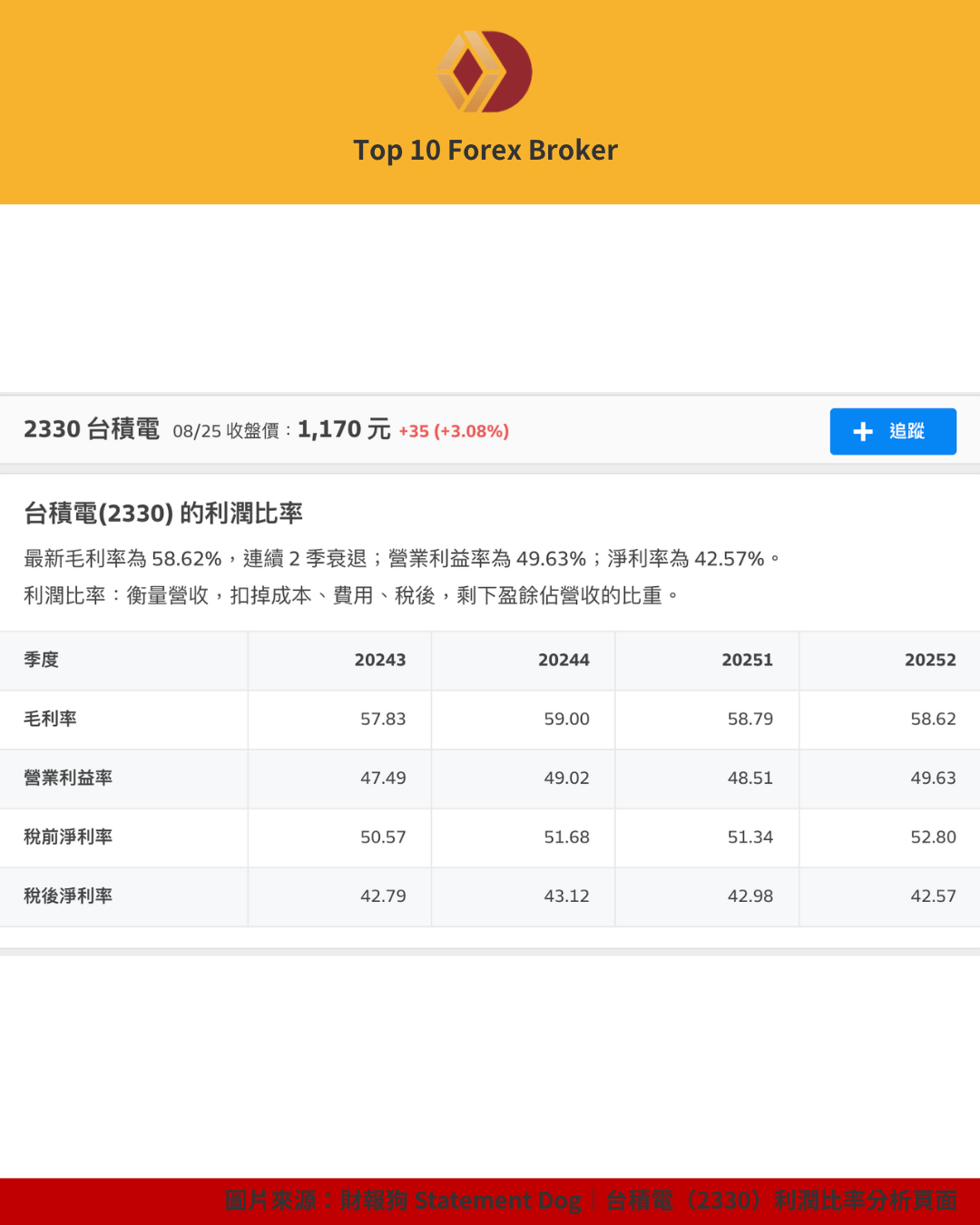Select the 營業利益率 row label
980x1225 pixels.
point(68,778)
